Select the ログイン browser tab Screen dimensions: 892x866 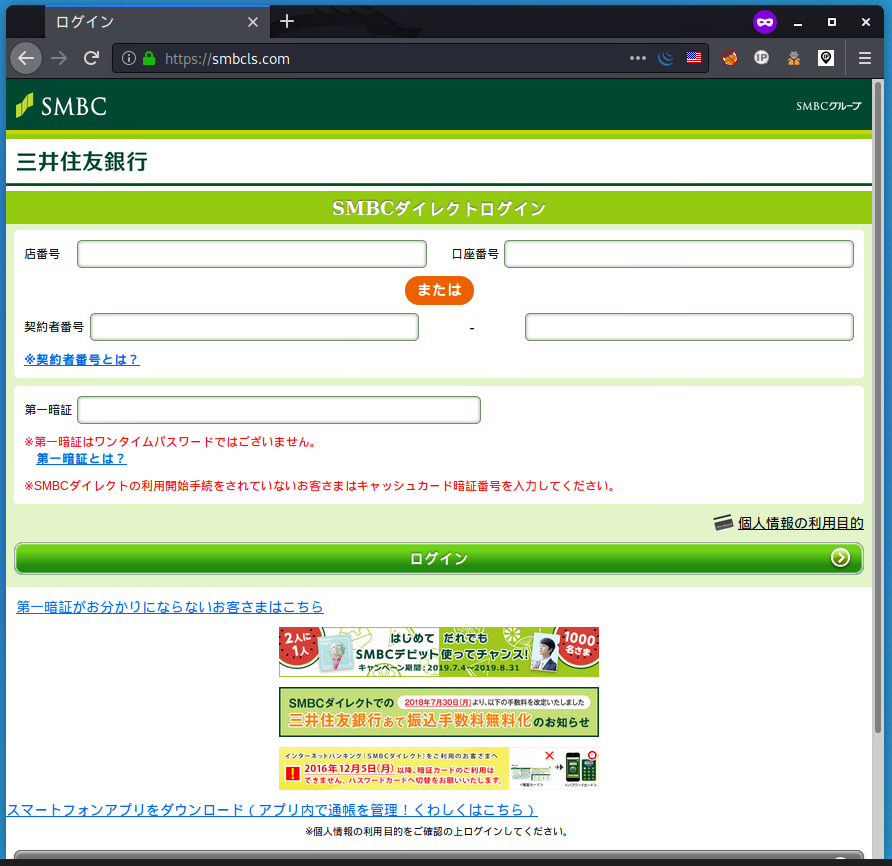(x=157, y=22)
